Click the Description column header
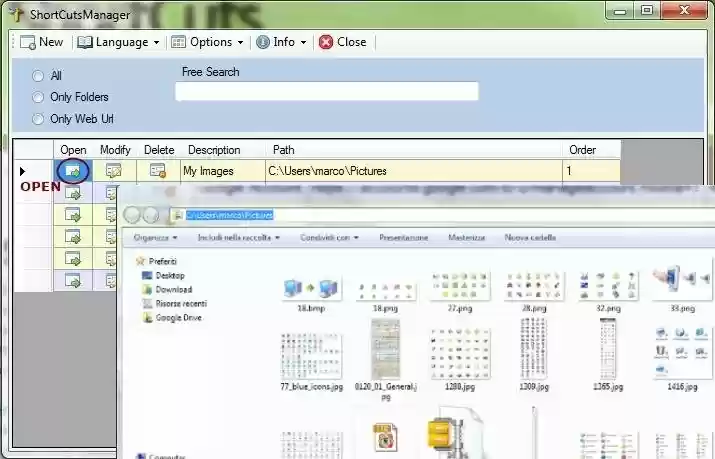The image size is (715, 459). click(223, 150)
